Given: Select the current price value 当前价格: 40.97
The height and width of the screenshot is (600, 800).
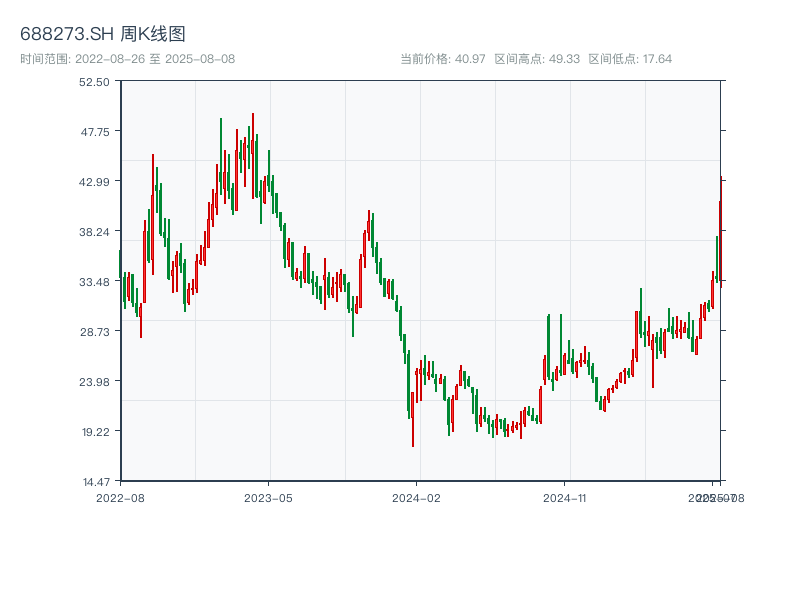Looking at the screenshot, I should coord(443,59).
